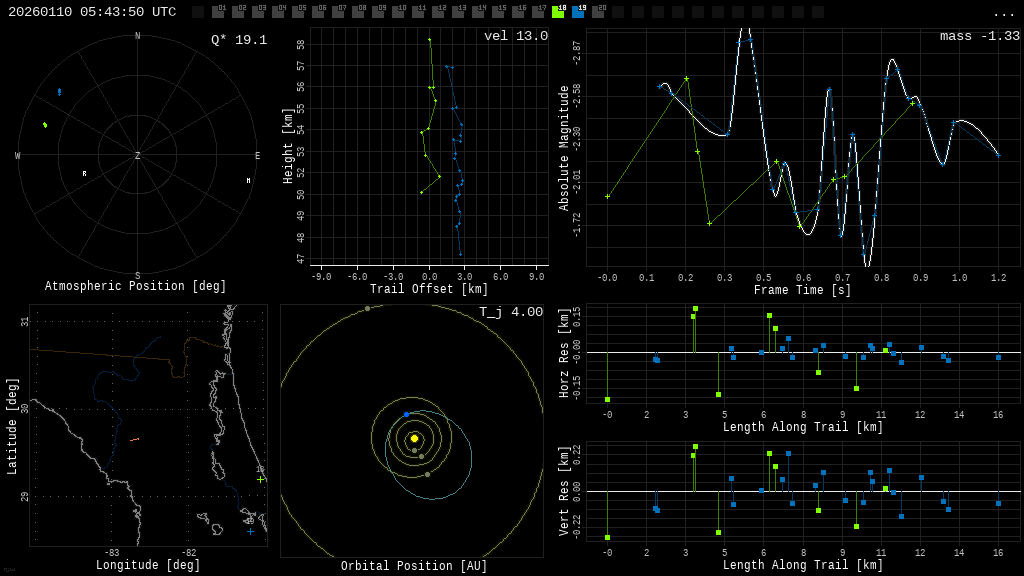This screenshot has height=576, width=1024.
Task: Click the blue marker in the polar sky plot
Action: [59, 92]
